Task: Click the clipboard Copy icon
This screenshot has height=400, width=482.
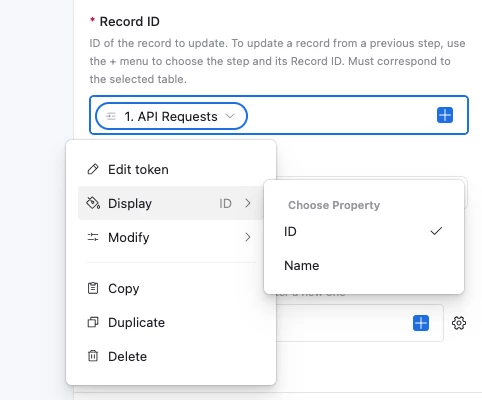Action: pos(93,288)
